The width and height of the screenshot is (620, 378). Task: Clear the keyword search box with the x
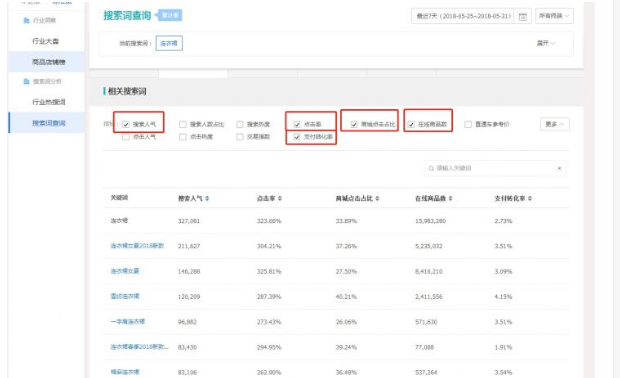[x=560, y=168]
